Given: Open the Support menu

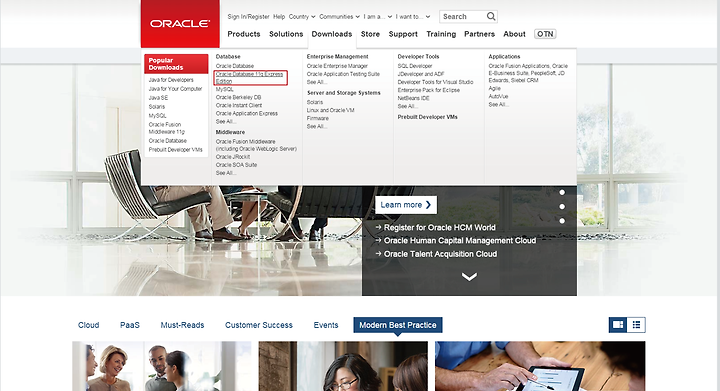Looking at the screenshot, I should [x=403, y=34].
